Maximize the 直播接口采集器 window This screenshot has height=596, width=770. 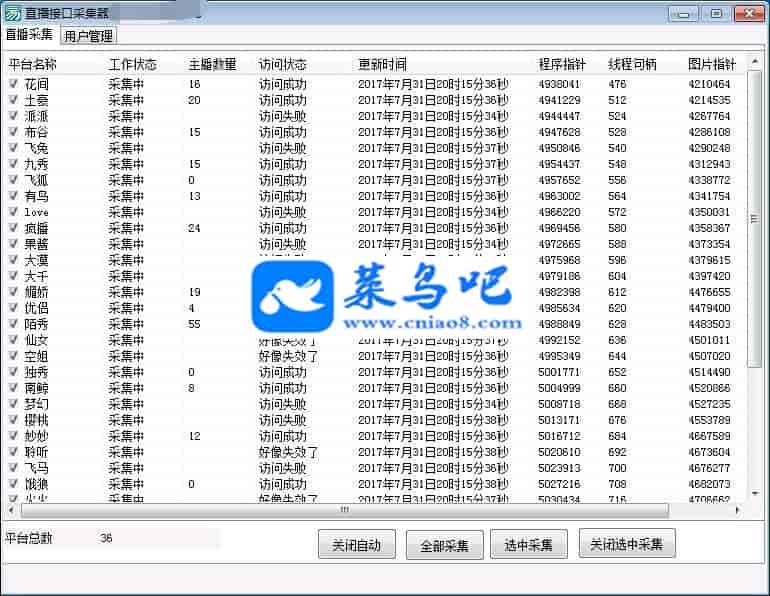pyautogui.click(x=716, y=14)
